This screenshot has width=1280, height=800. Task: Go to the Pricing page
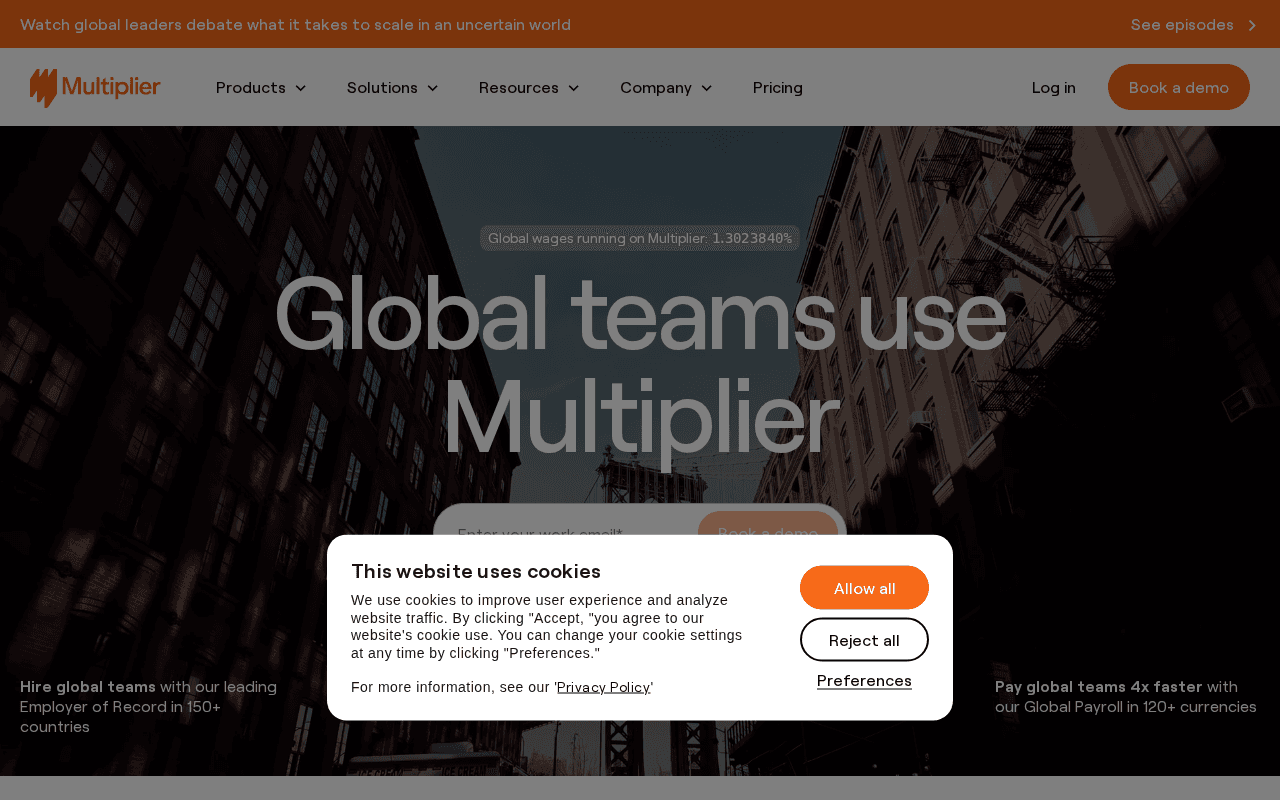(778, 88)
